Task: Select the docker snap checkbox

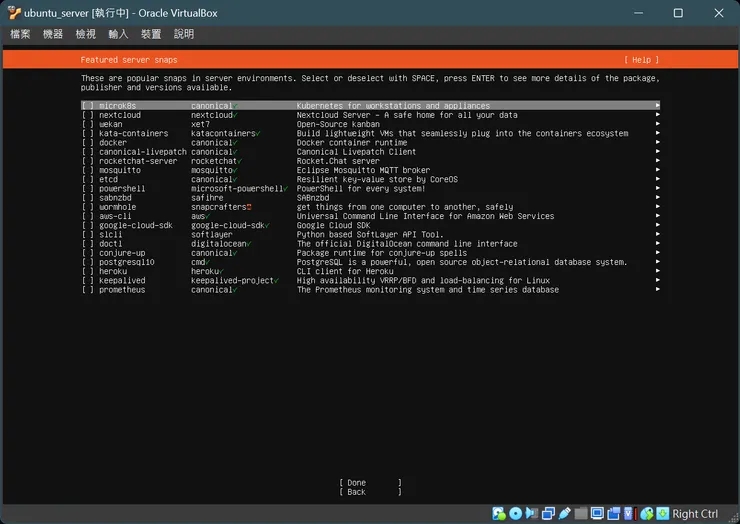Action: click(x=88, y=143)
